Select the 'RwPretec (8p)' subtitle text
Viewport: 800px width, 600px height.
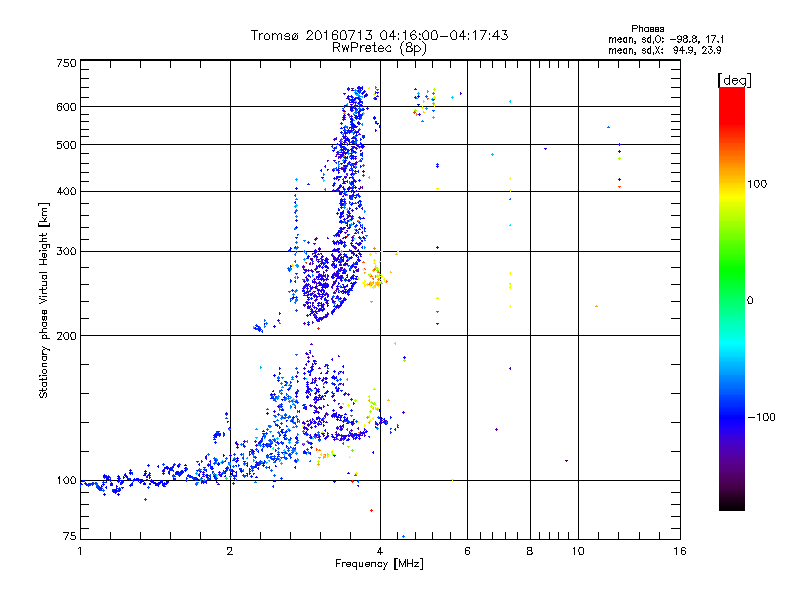pyautogui.click(x=379, y=48)
